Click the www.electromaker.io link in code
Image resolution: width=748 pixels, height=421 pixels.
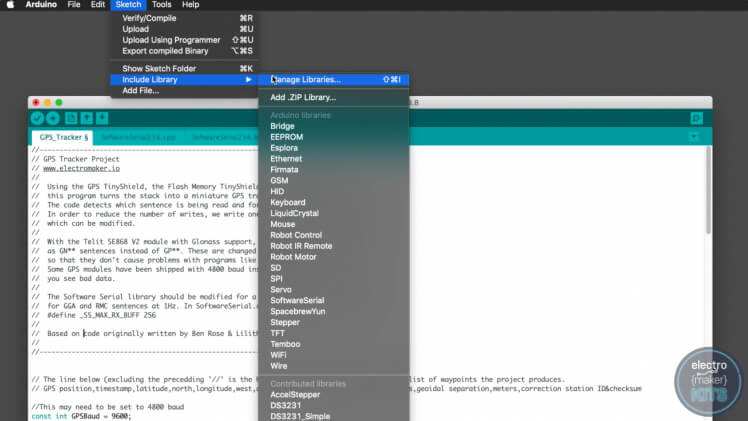tap(82, 168)
